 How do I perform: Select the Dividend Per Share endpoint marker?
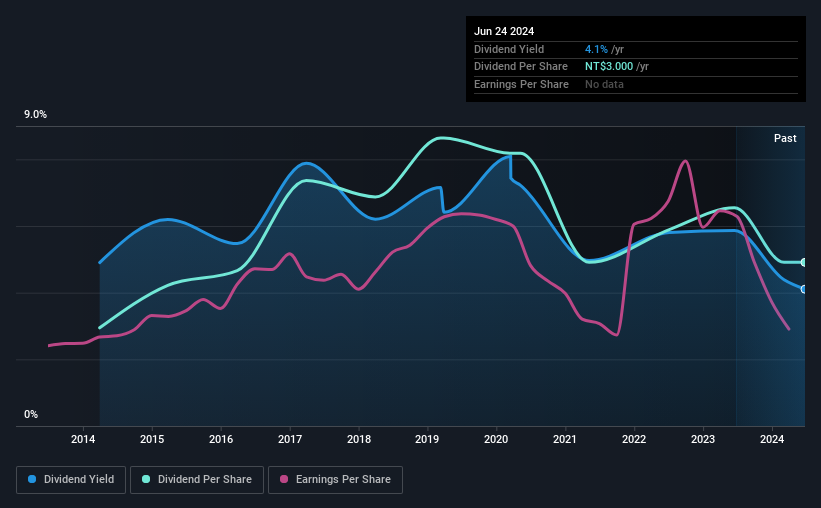click(804, 262)
